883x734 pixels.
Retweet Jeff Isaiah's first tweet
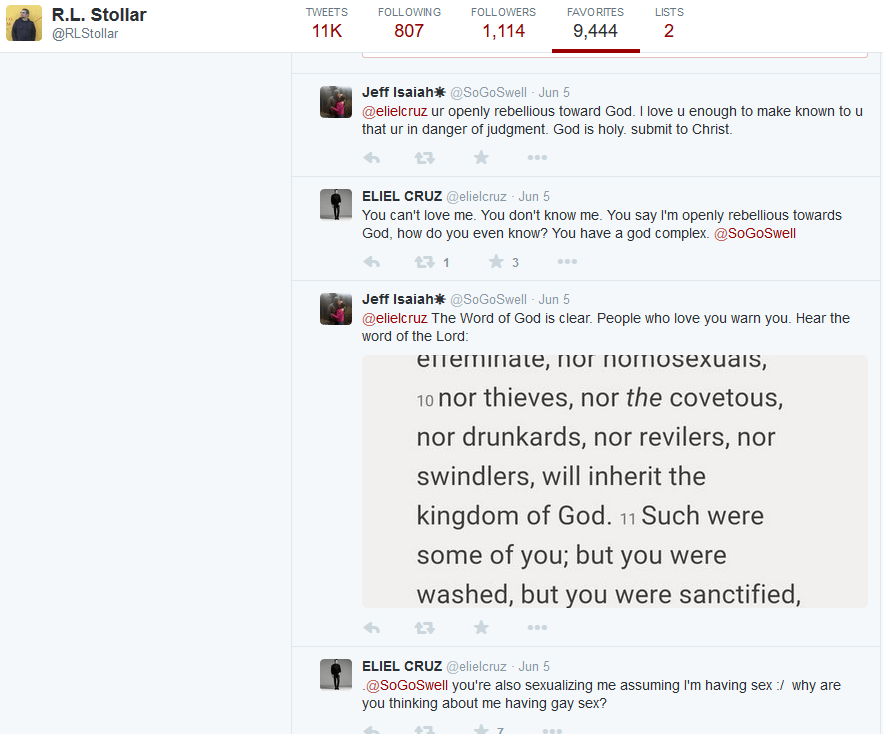tap(424, 157)
